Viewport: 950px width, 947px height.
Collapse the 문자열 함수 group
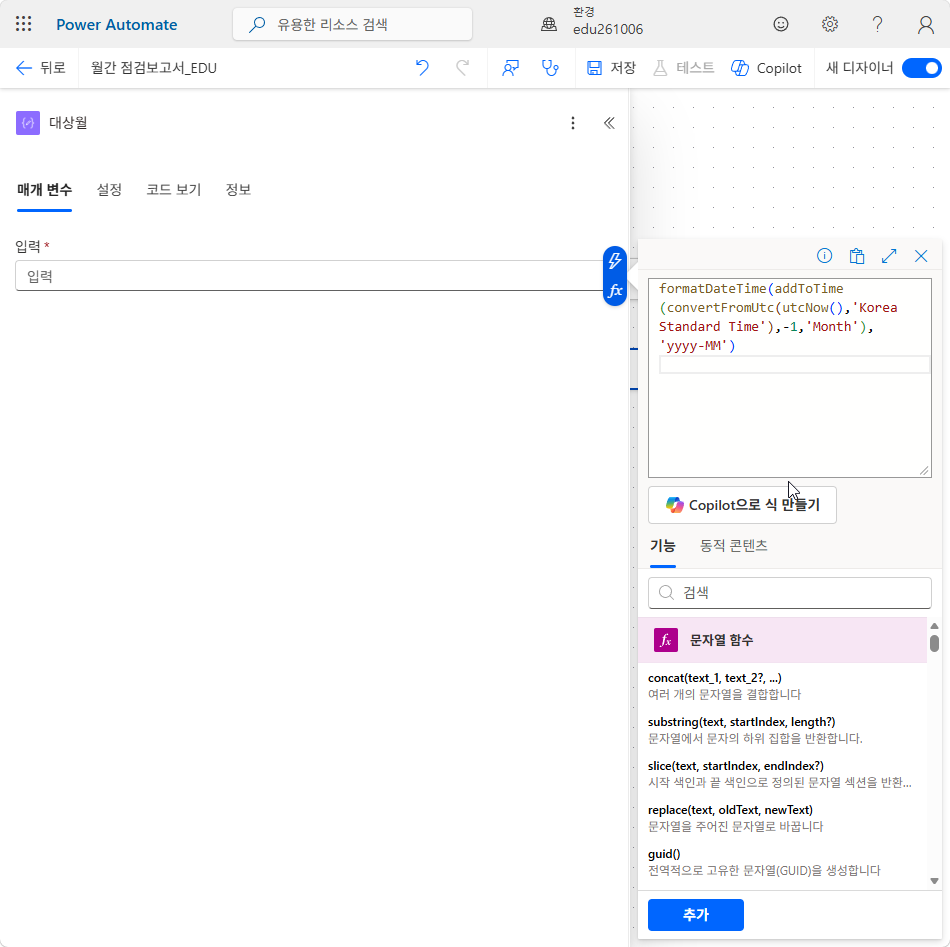tap(783, 640)
